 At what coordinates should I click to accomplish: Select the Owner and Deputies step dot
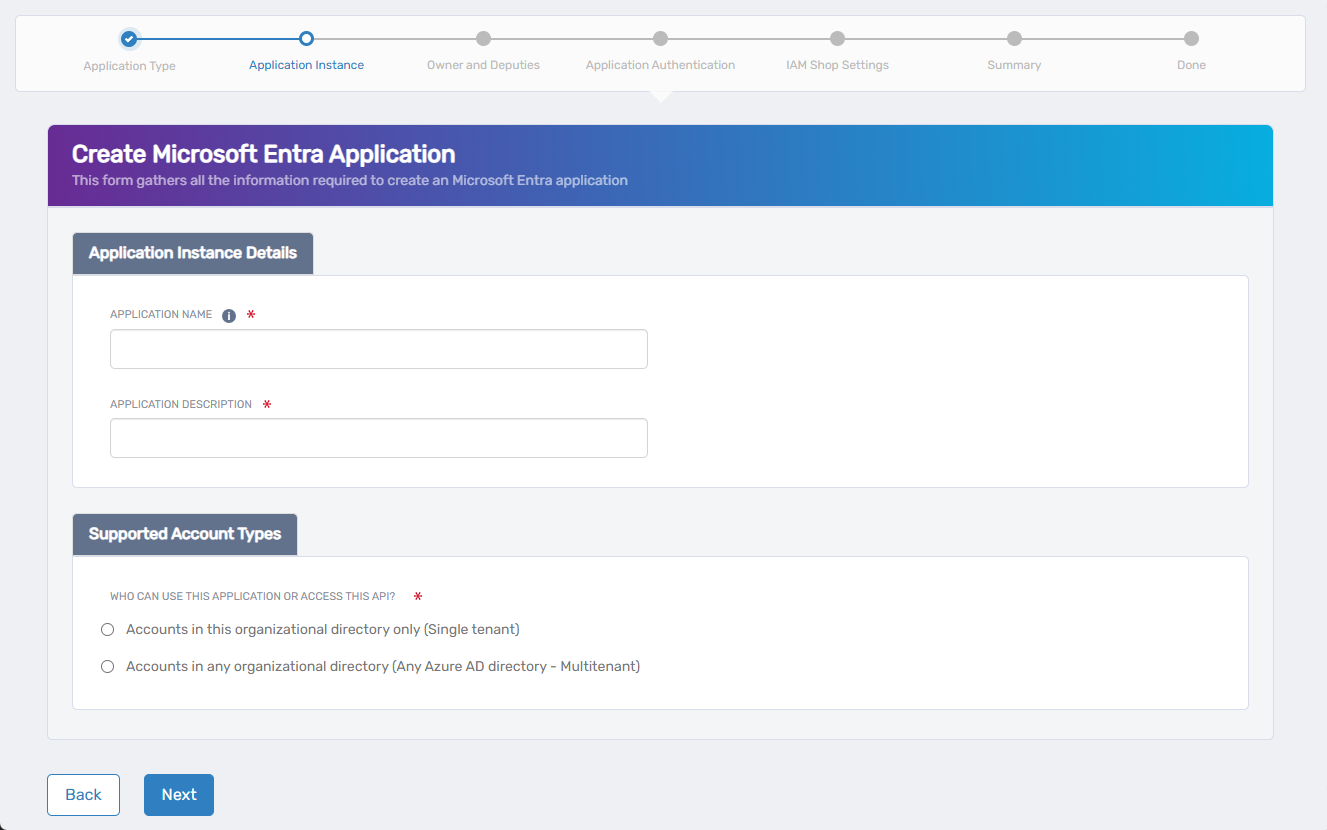tap(483, 40)
